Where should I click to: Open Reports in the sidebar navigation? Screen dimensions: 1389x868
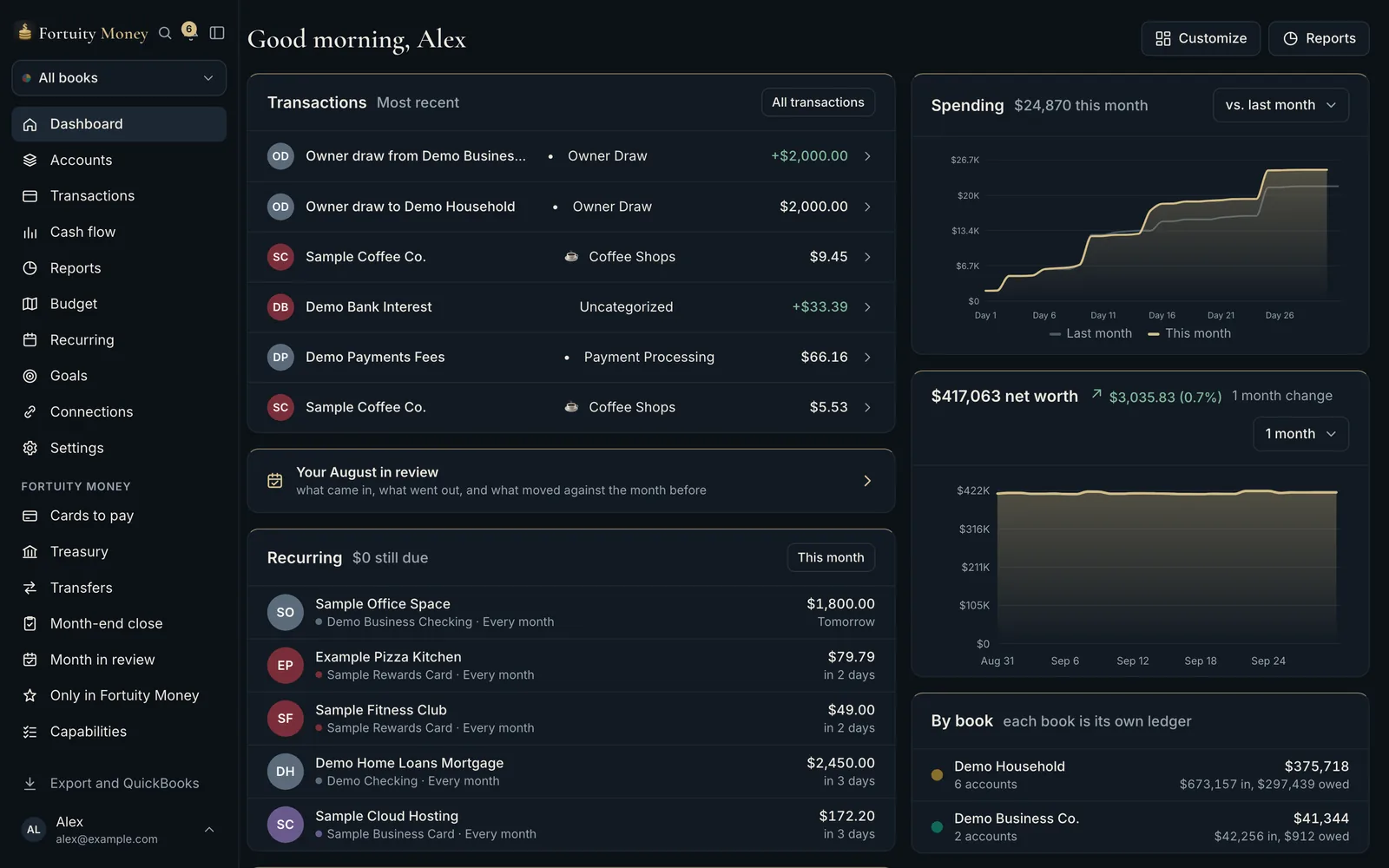[x=119, y=268]
